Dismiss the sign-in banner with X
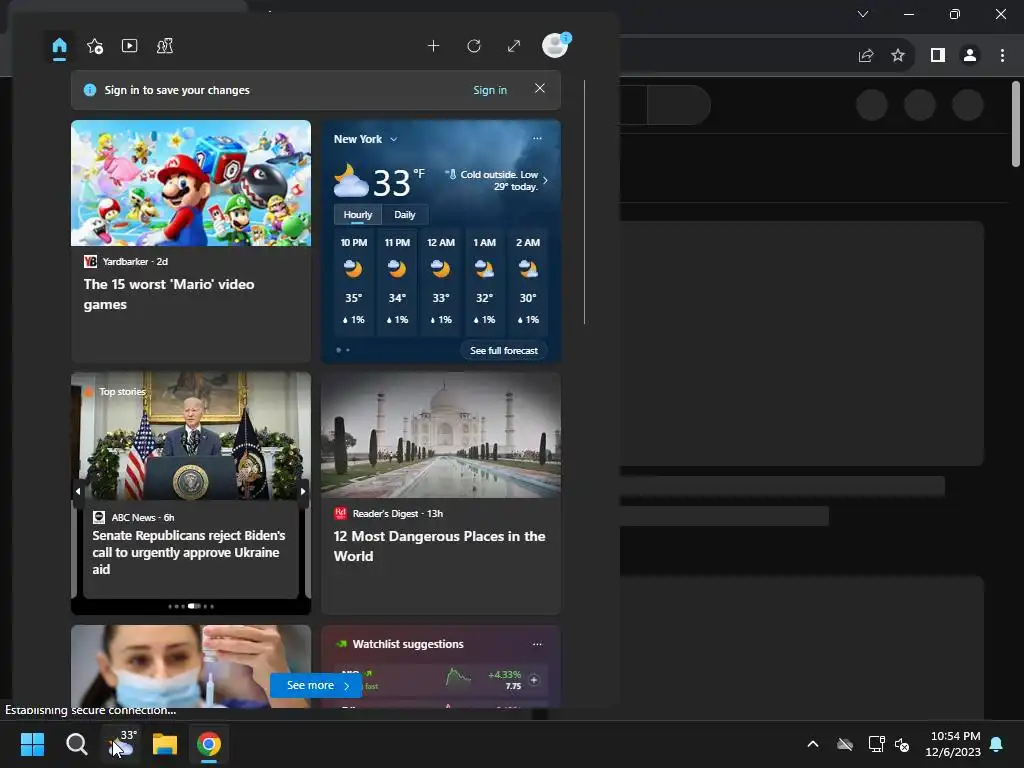Screen dimensions: 1024x768 [539, 88]
